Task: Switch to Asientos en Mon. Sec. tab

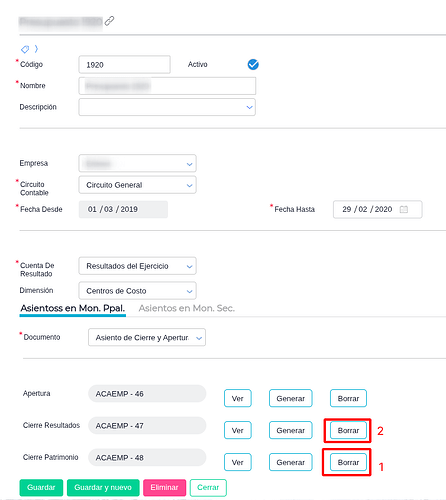Action: 187,308
